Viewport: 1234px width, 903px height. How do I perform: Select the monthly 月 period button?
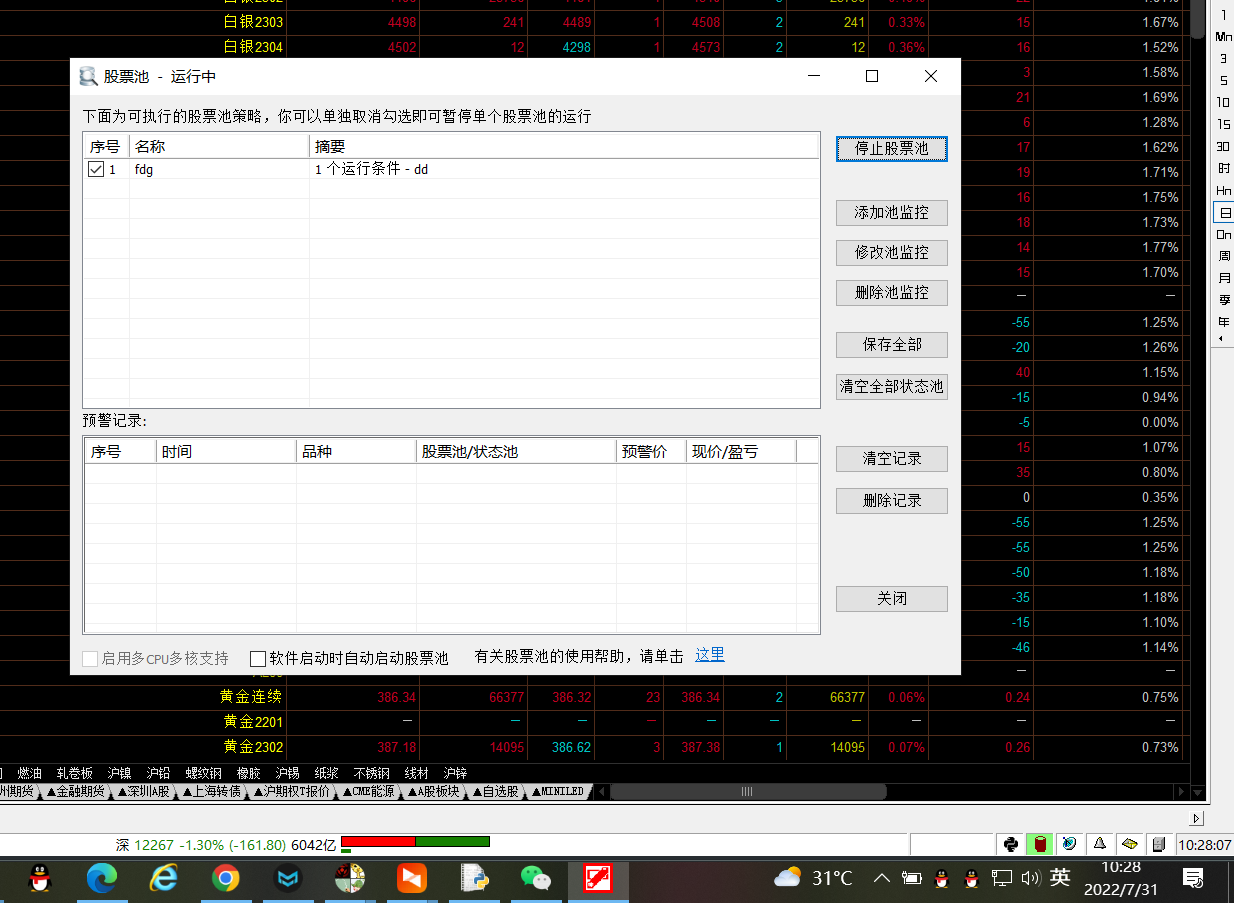tap(1224, 278)
